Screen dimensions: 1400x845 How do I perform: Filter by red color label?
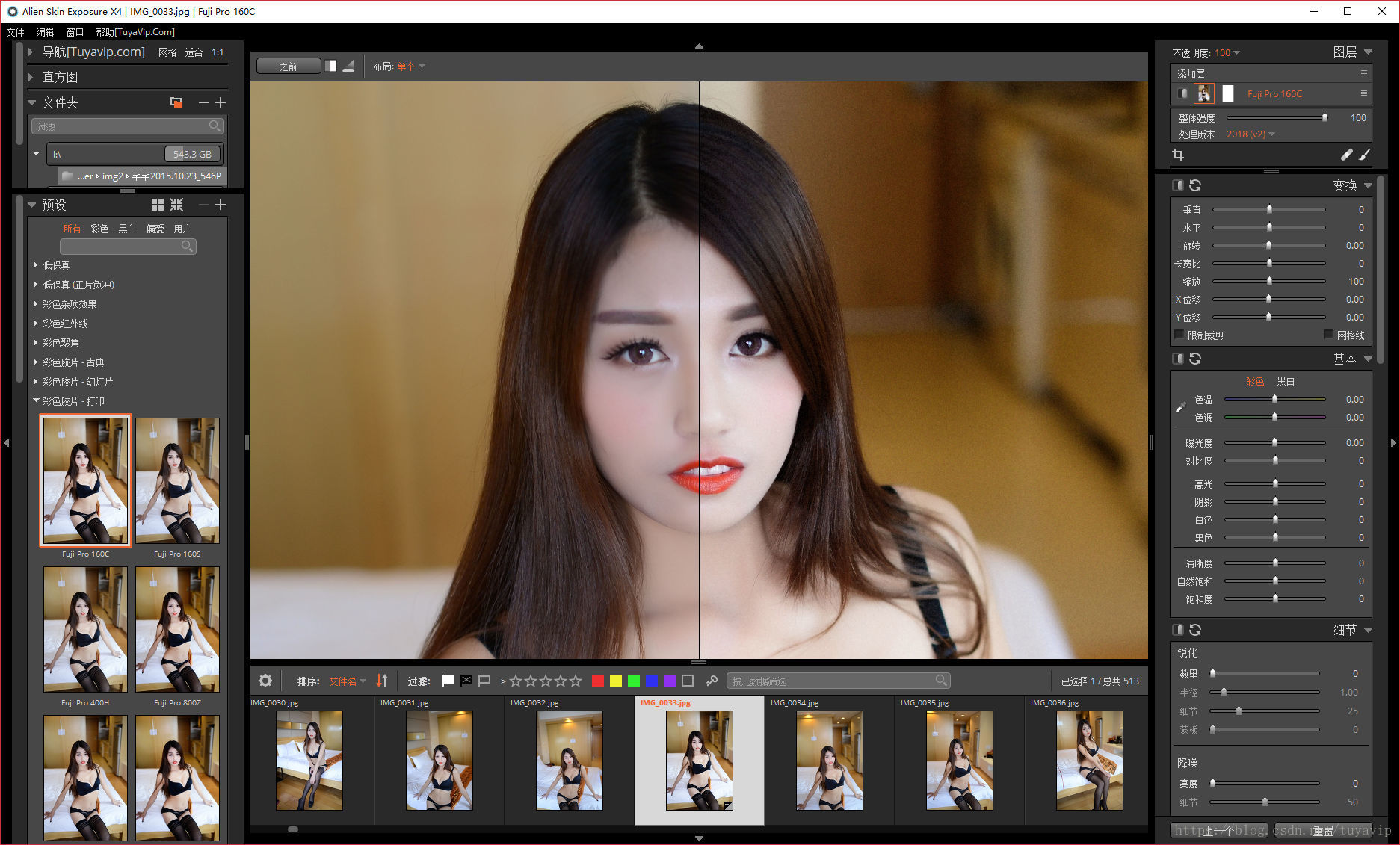click(598, 681)
